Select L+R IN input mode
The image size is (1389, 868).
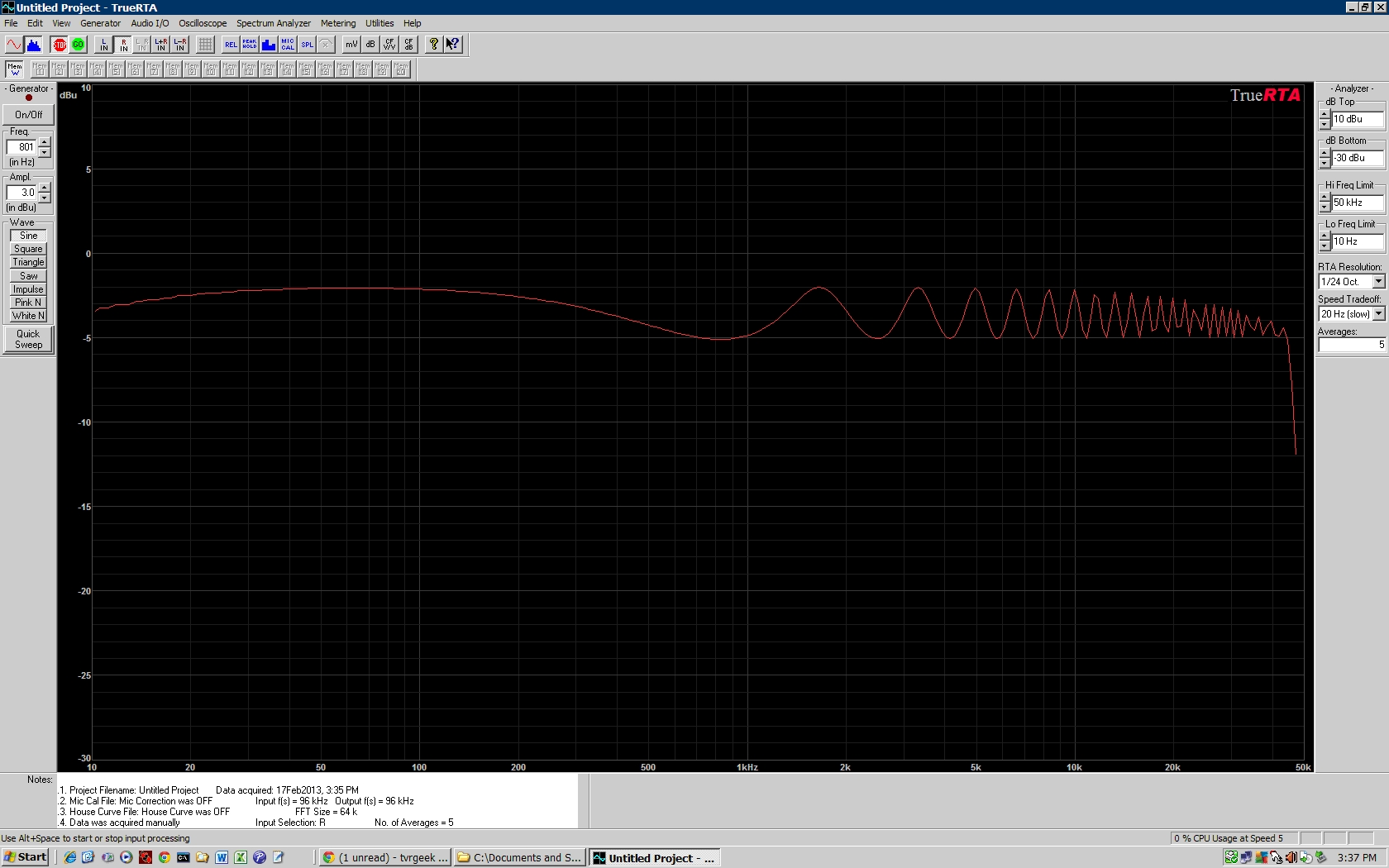pos(161,45)
